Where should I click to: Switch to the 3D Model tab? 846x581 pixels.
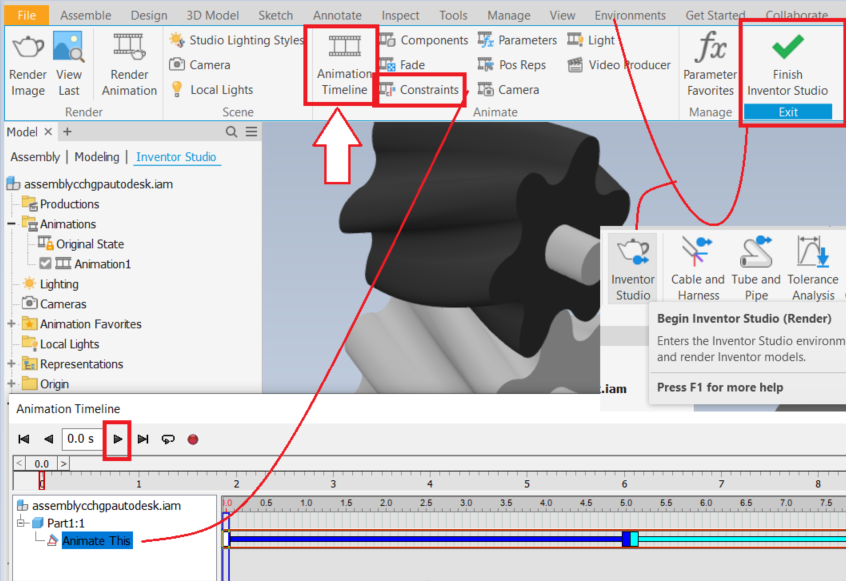pos(212,15)
